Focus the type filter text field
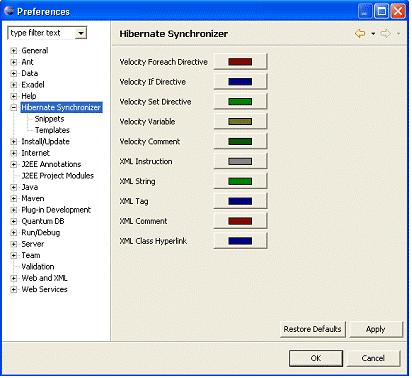 click(x=42, y=33)
